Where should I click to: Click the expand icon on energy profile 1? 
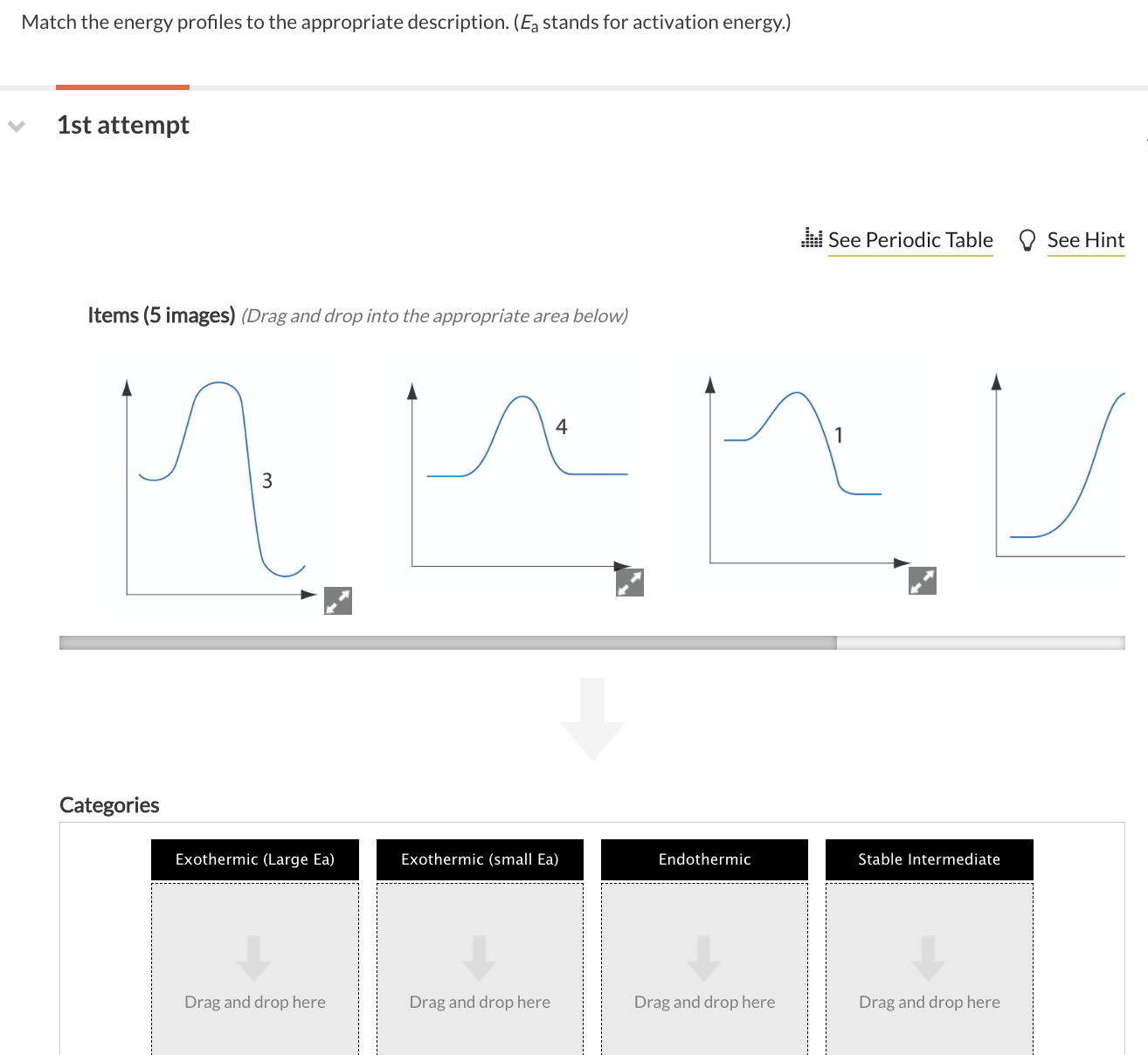(923, 579)
